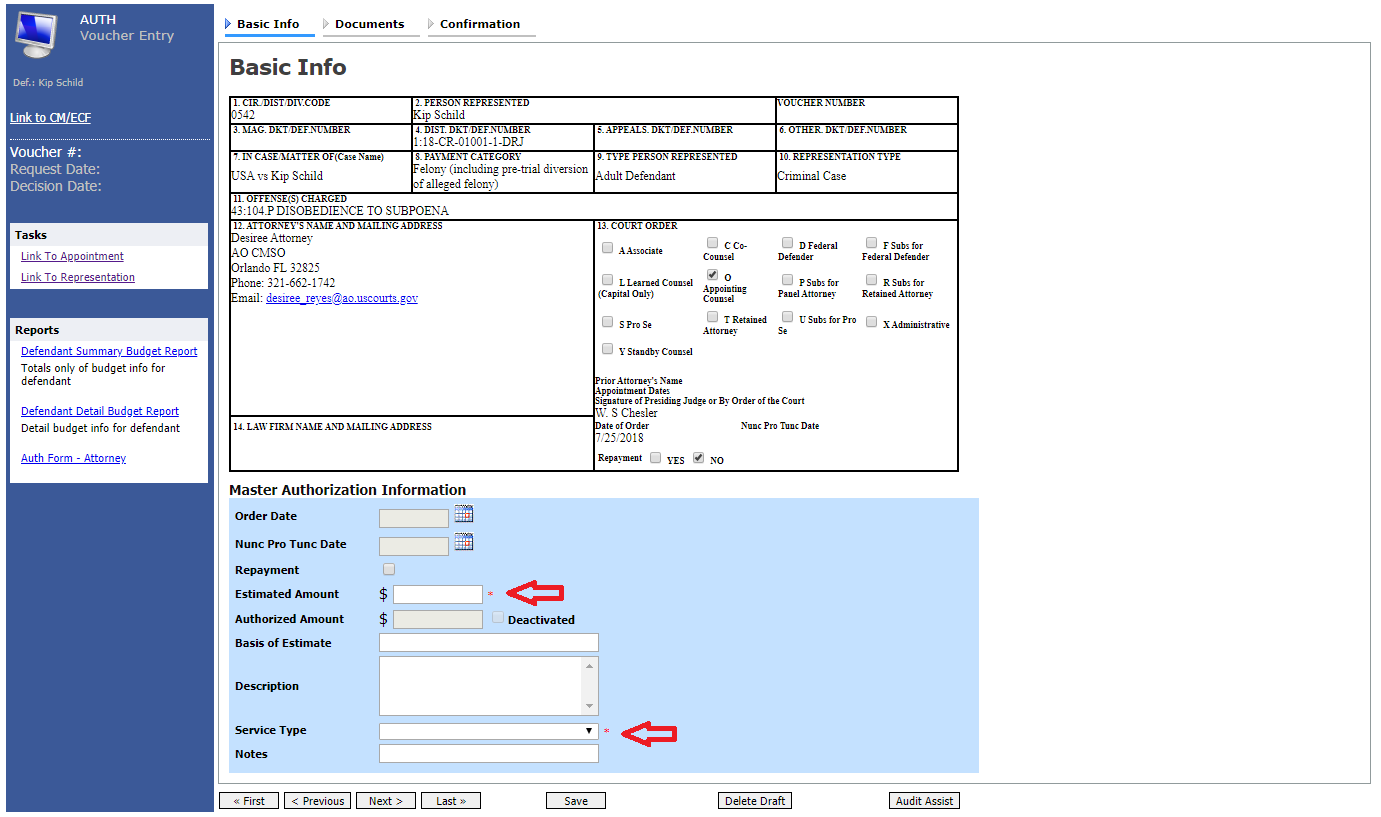Toggle T Retained Attorney checkbox

click(712, 317)
